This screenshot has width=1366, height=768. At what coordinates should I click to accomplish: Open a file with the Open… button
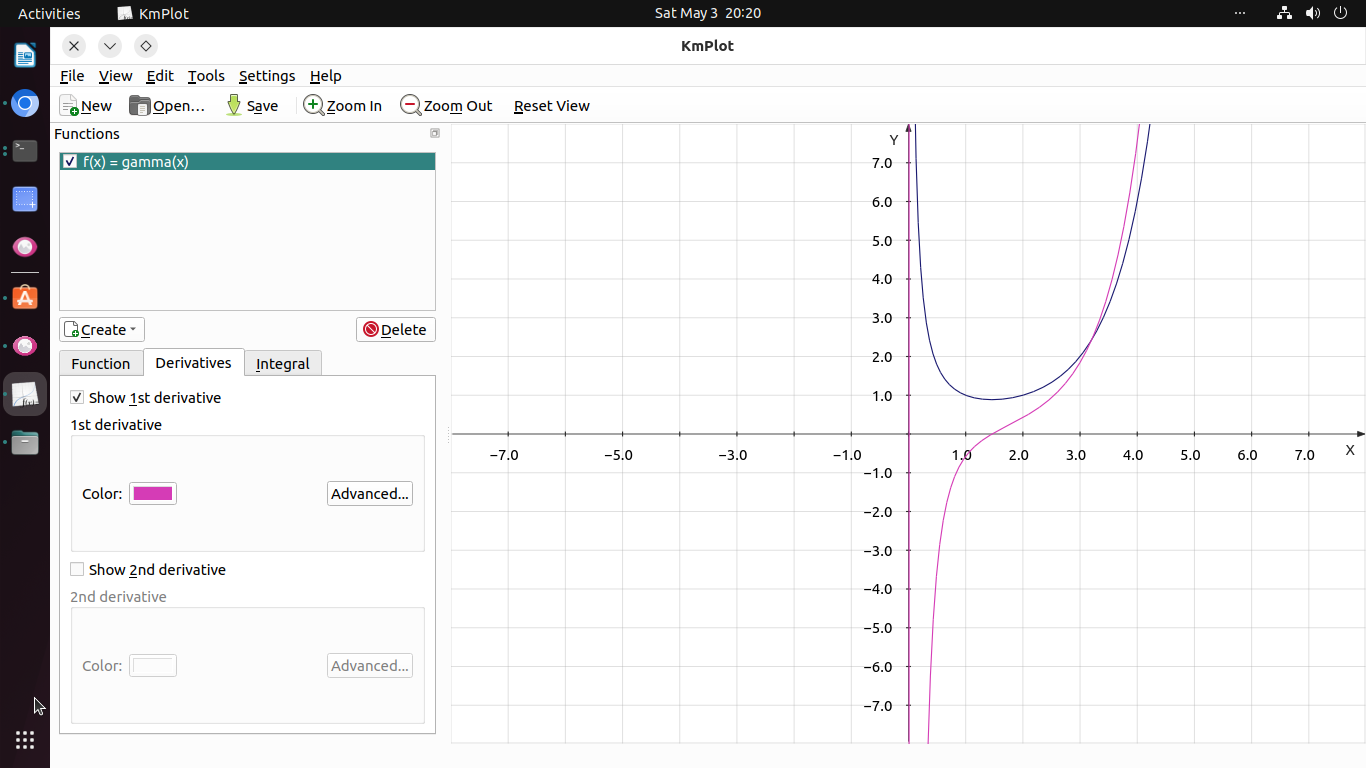pos(167,106)
